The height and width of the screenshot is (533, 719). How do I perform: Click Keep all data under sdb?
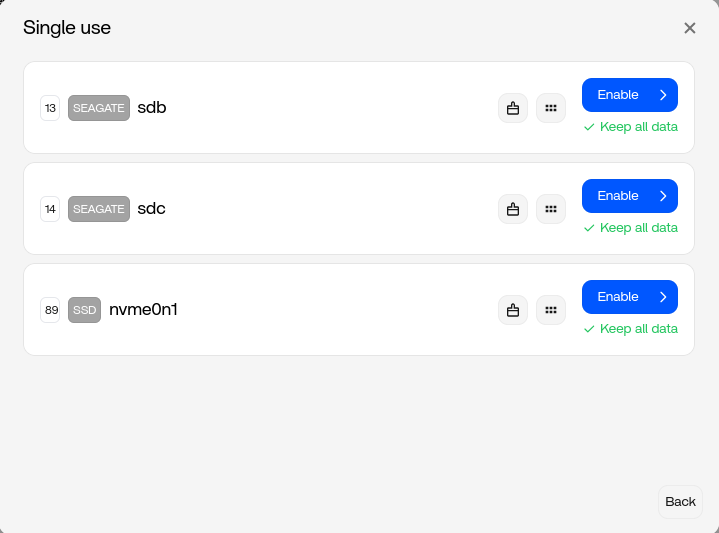tap(631, 127)
